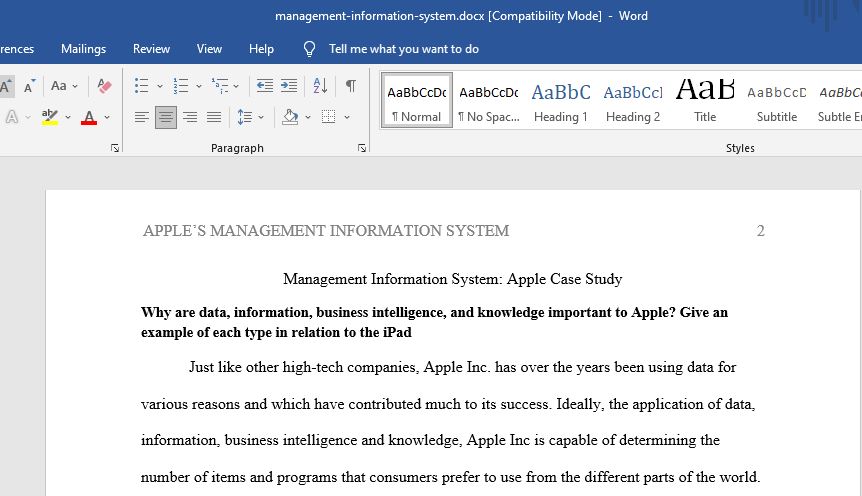Apply the Title style

[x=705, y=101]
